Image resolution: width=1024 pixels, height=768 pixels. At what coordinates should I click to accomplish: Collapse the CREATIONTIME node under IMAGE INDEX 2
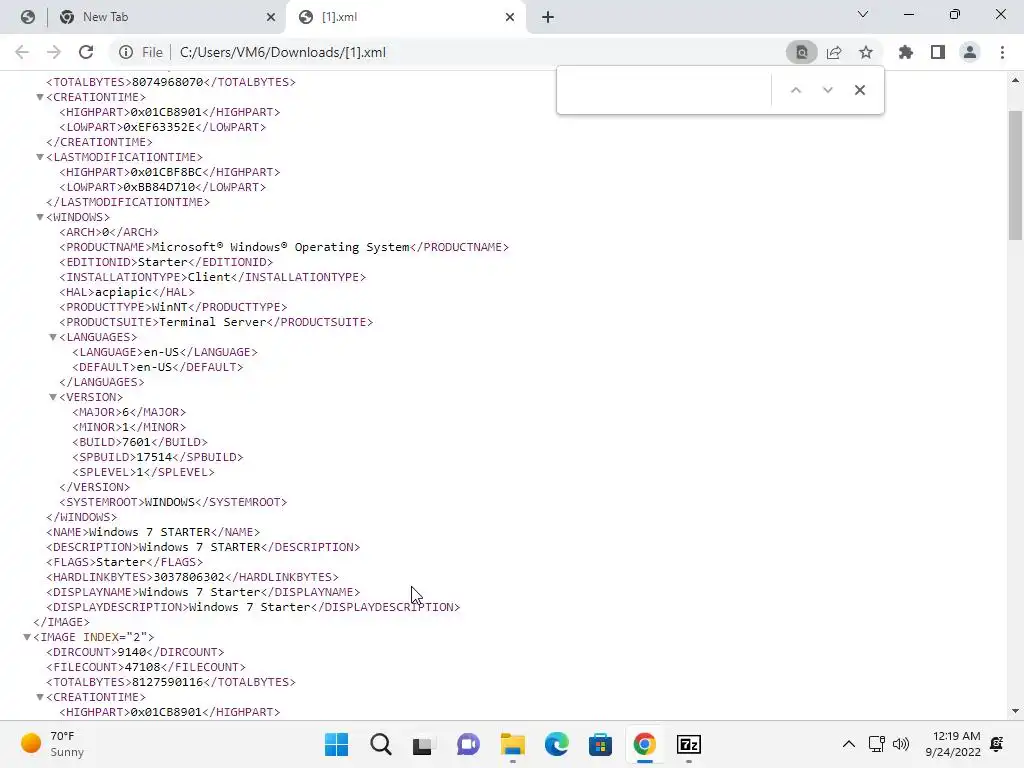point(40,697)
